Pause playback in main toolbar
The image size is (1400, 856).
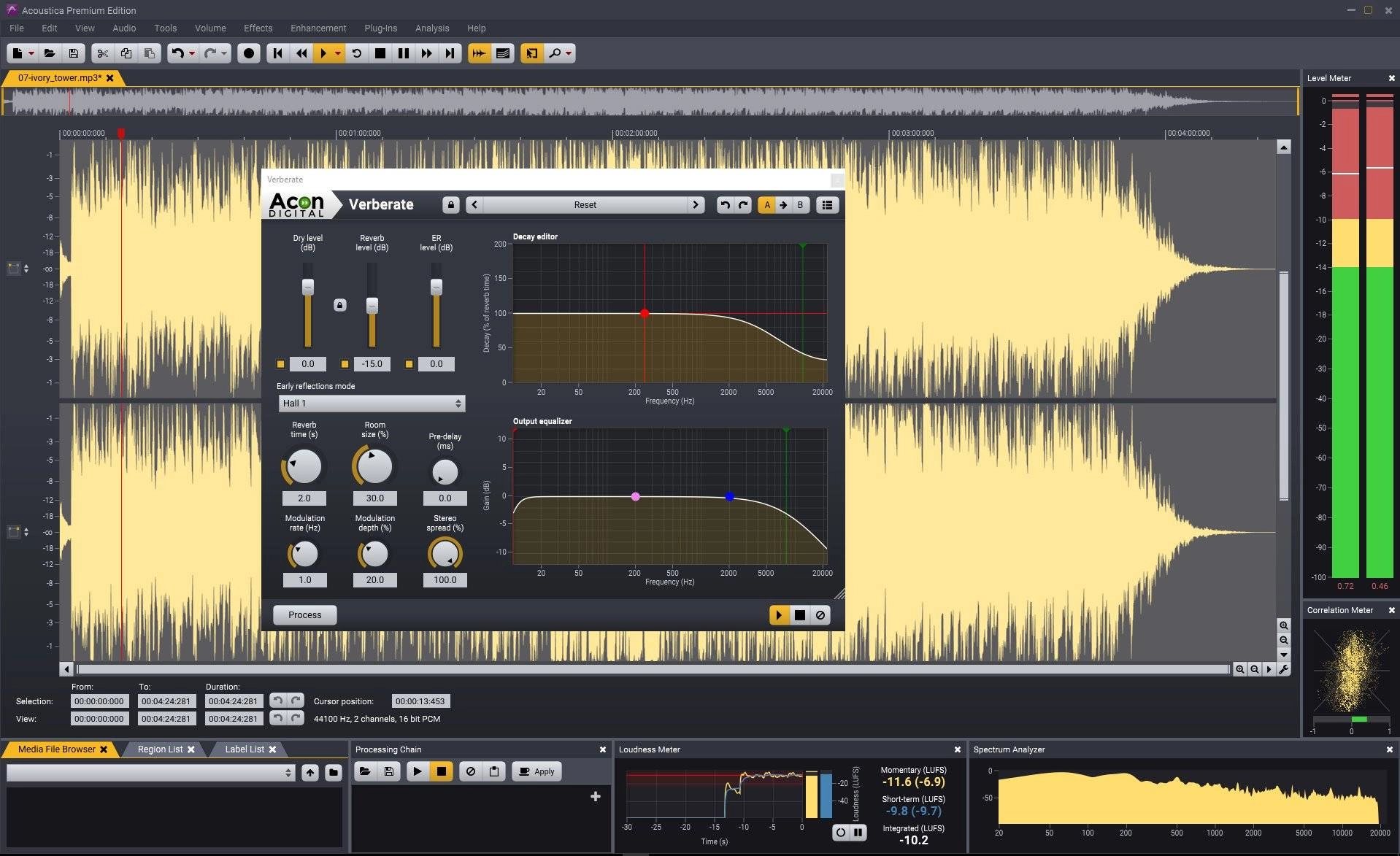tap(404, 53)
